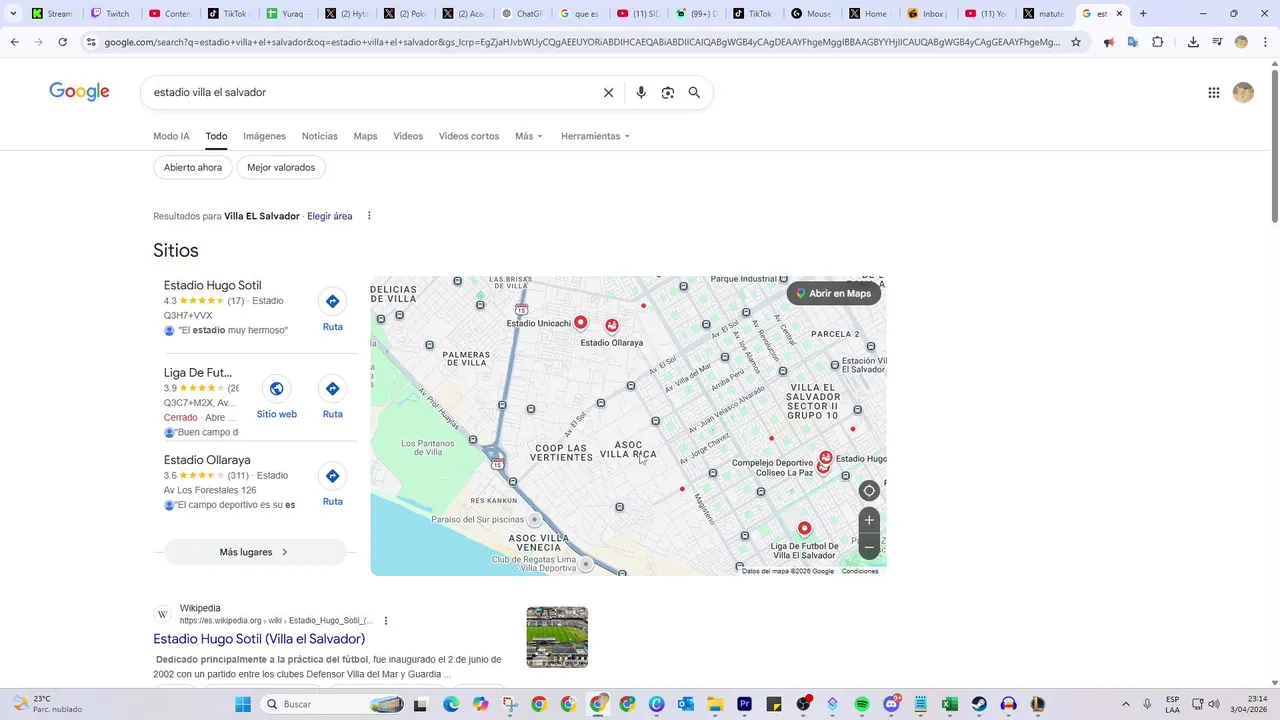Click Condiciones link on map
Image resolution: width=1280 pixels, height=720 pixels.
[860, 571]
